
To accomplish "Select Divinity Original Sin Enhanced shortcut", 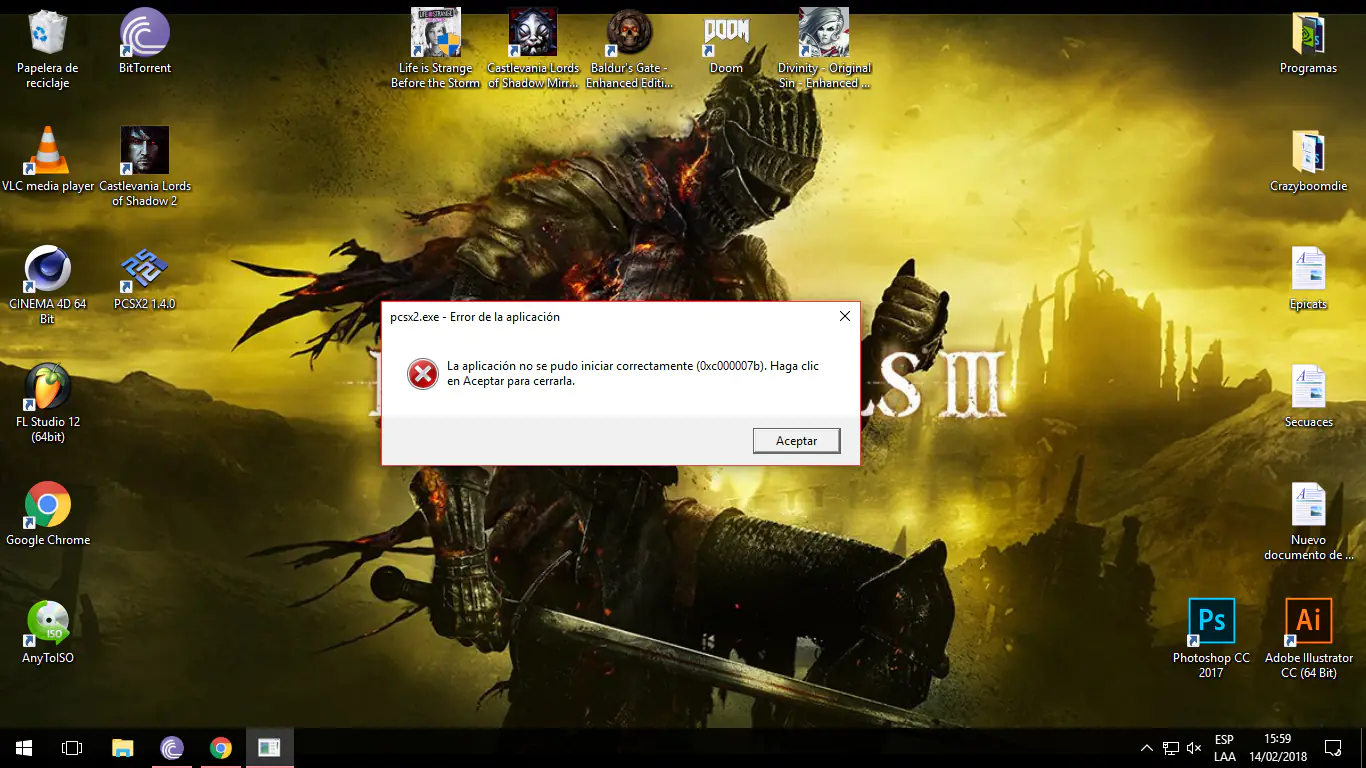I will [x=824, y=49].
